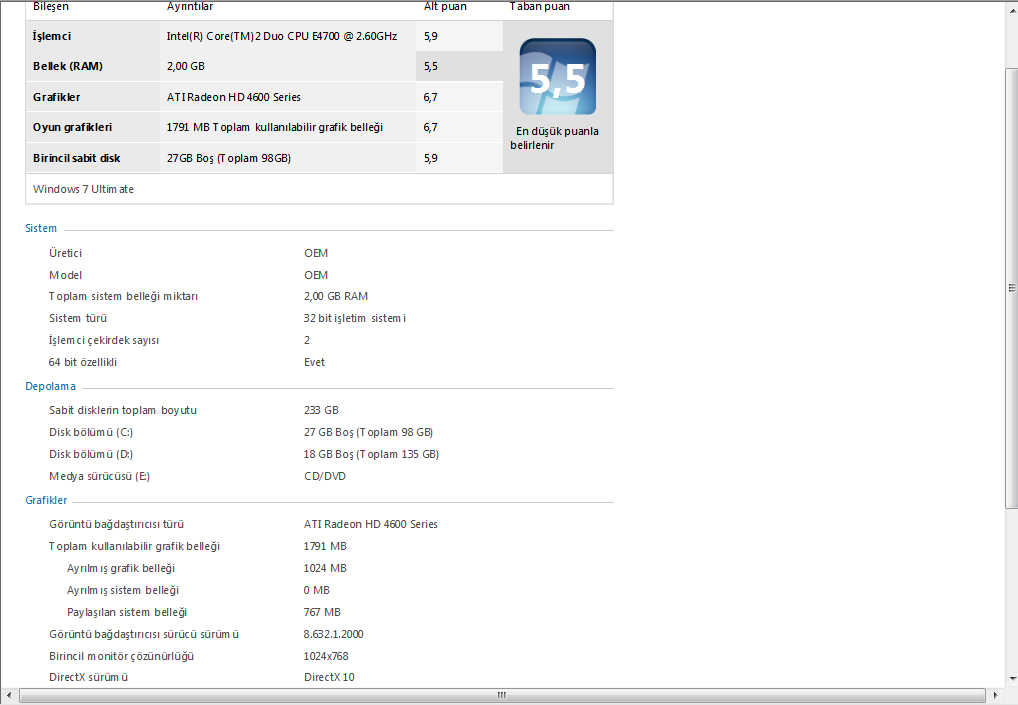Select the bold "İşlemci" label in the score table
1018x705 pixels.
coord(52,36)
